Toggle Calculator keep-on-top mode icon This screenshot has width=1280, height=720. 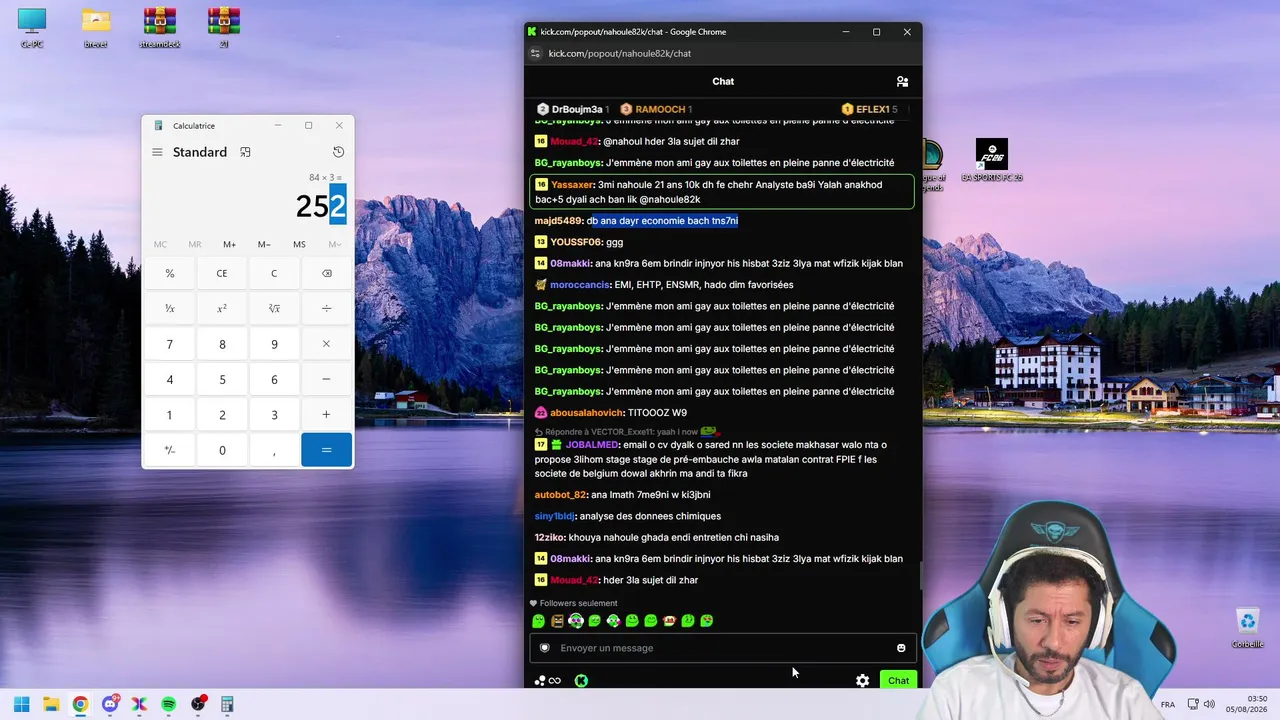[245, 152]
